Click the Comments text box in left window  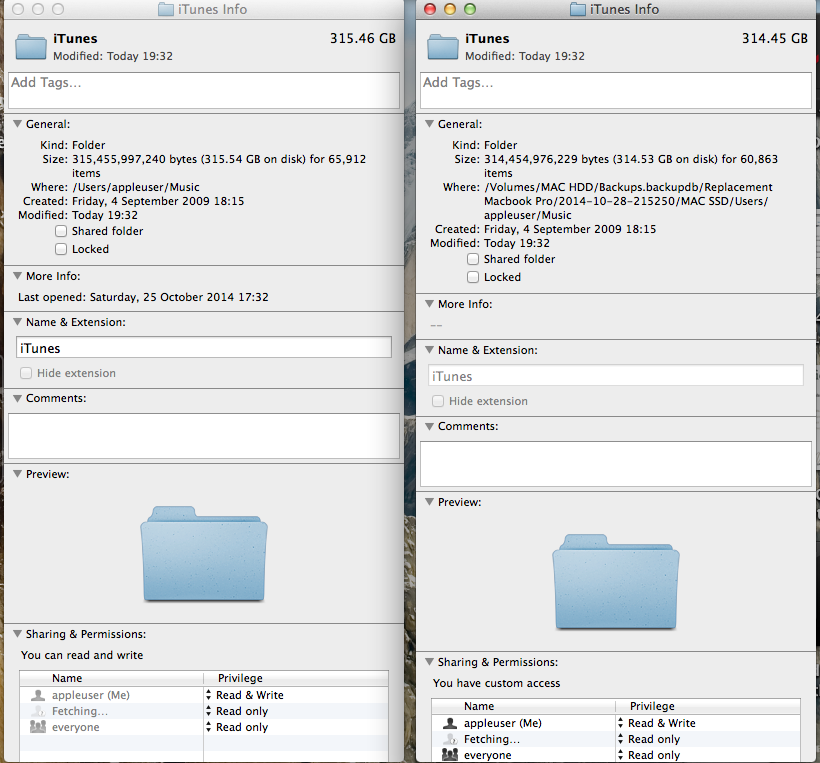click(x=204, y=436)
